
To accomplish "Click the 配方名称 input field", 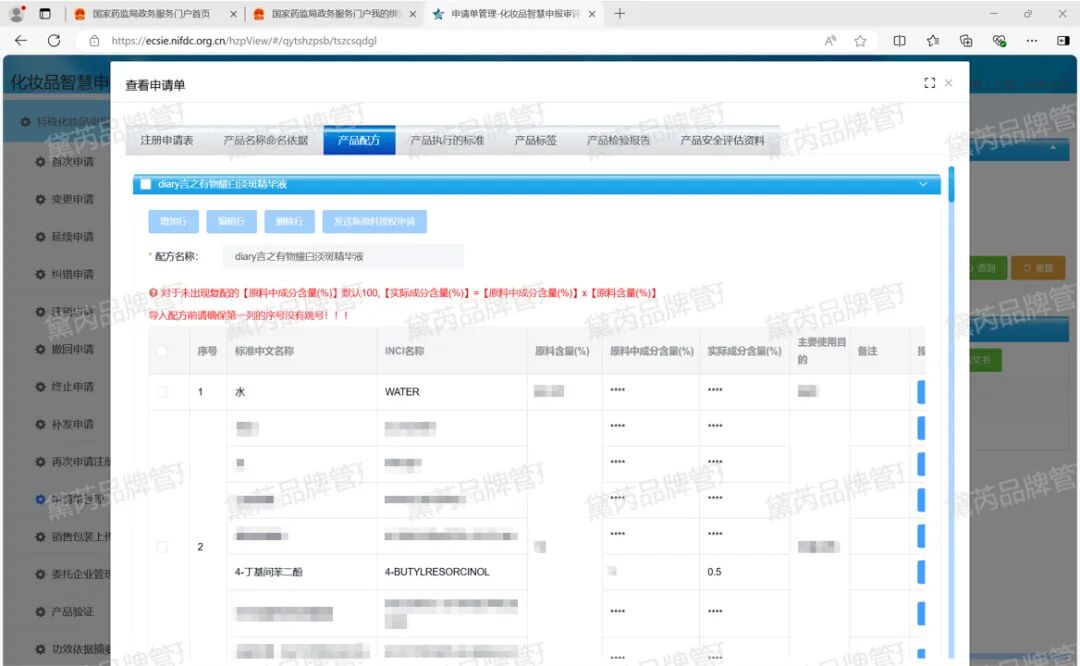I will [x=342, y=256].
